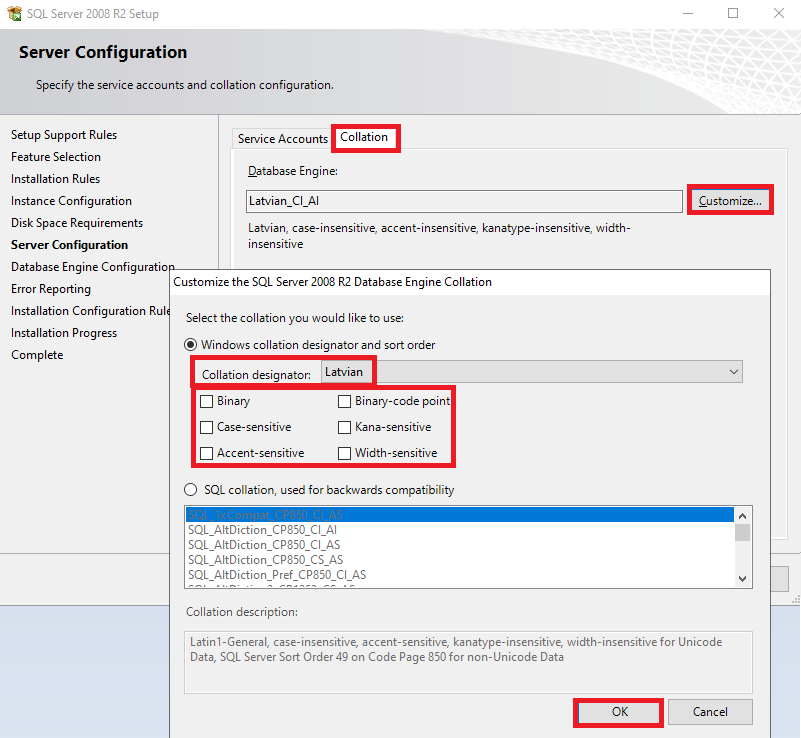
Task: Select SQL collation backwards compatibility radio button
Action: [191, 490]
